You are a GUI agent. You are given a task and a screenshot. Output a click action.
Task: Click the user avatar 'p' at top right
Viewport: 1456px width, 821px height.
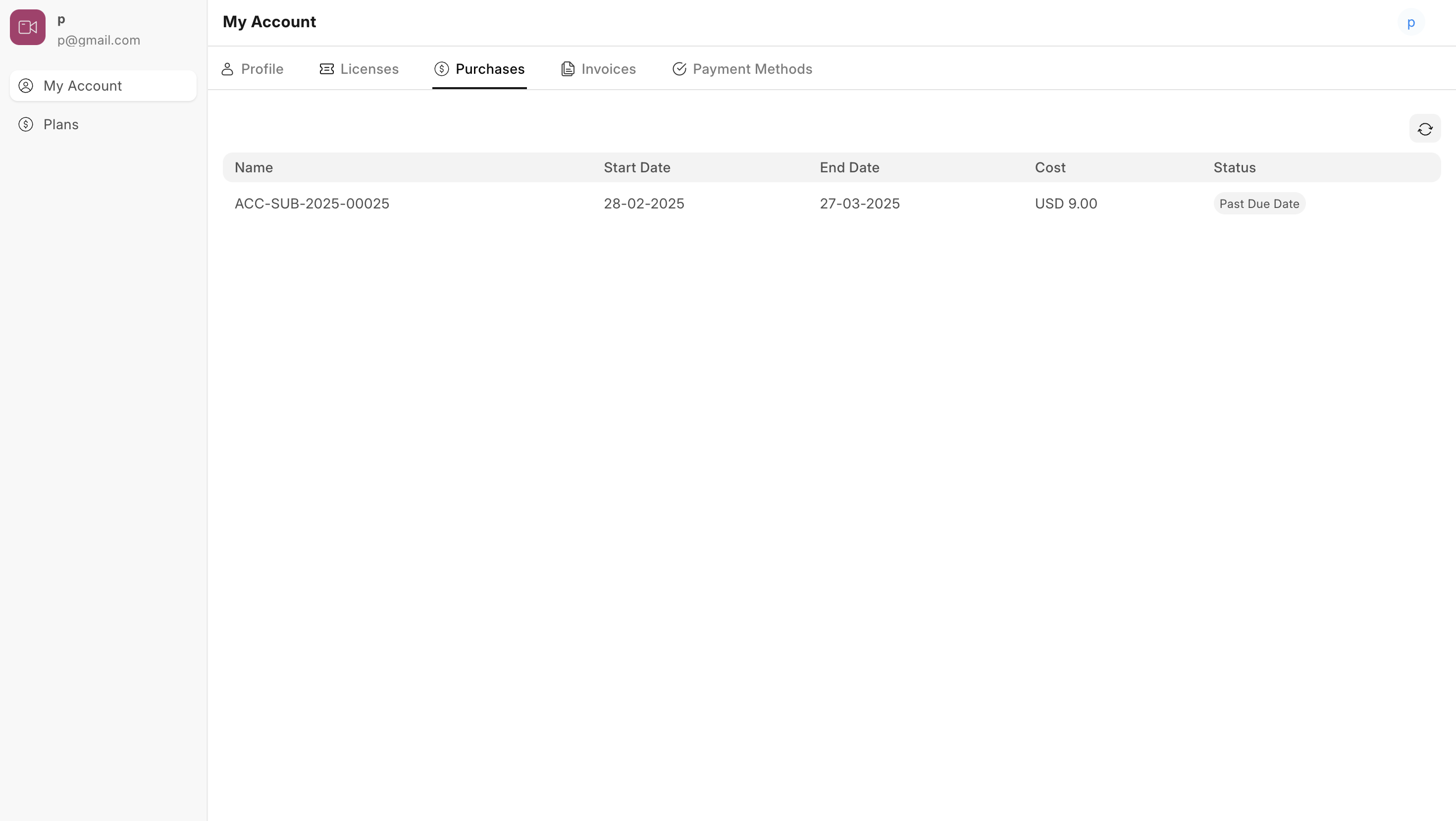1411,23
